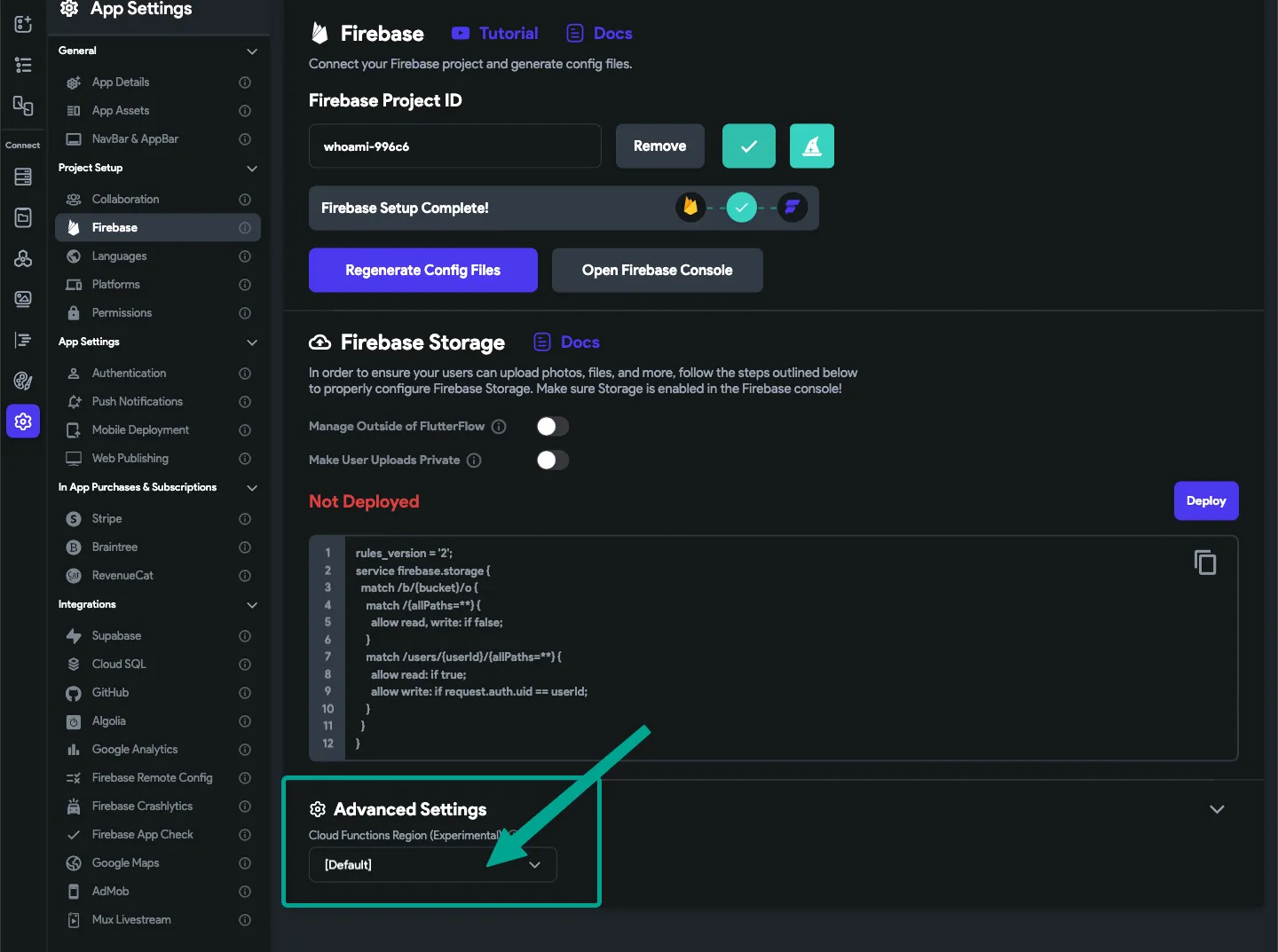Screen dimensions: 1278x952
Task: Click info icon next to AdMob
Action: (245, 892)
